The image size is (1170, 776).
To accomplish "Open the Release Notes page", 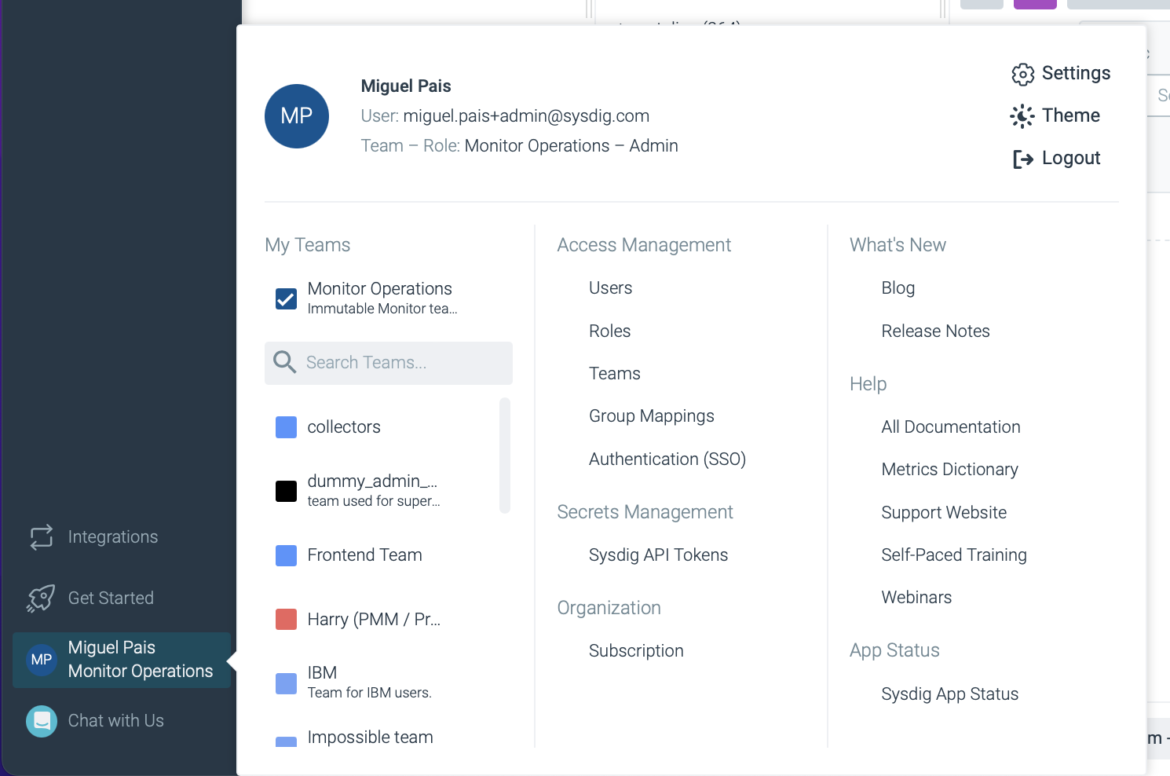I will tap(935, 330).
